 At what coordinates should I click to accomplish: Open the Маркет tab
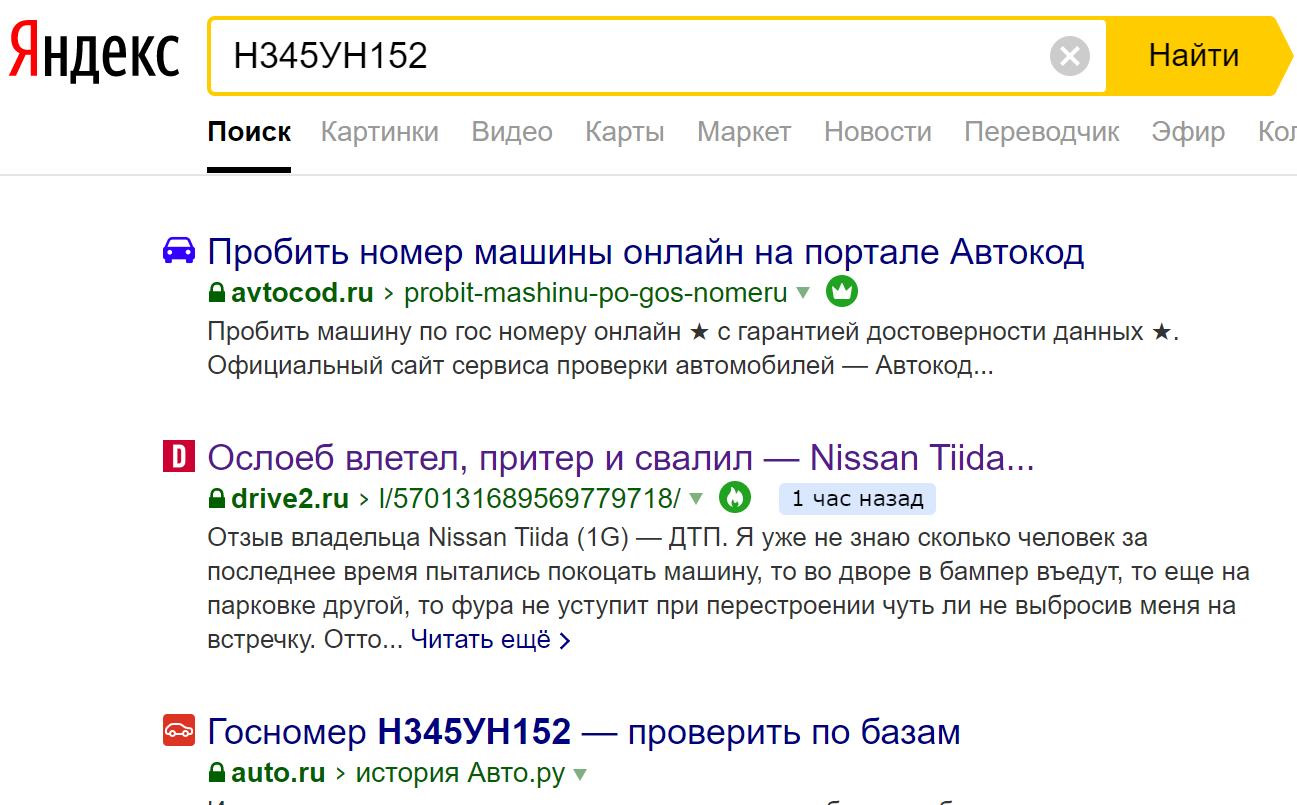(x=744, y=132)
